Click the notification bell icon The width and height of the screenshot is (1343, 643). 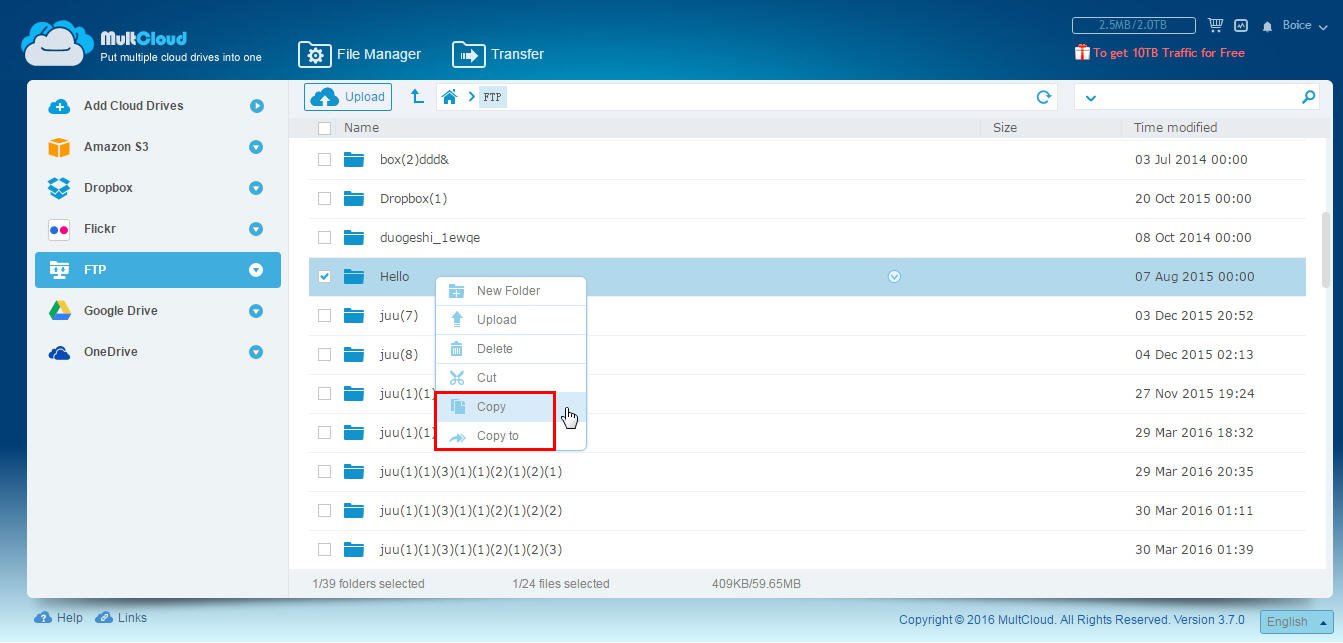coord(1267,26)
